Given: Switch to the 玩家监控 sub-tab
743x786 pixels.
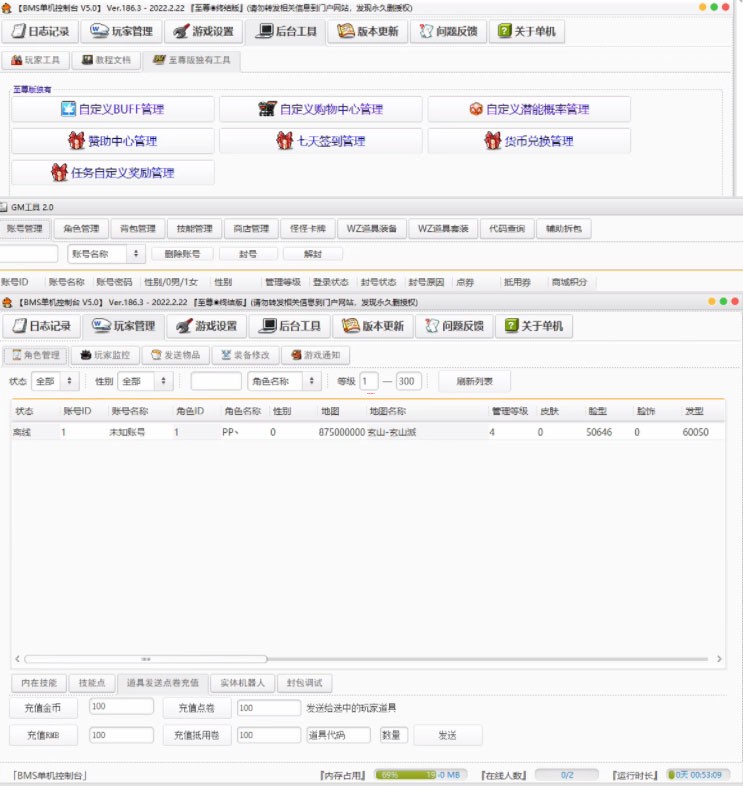Looking at the screenshot, I should click(105, 355).
